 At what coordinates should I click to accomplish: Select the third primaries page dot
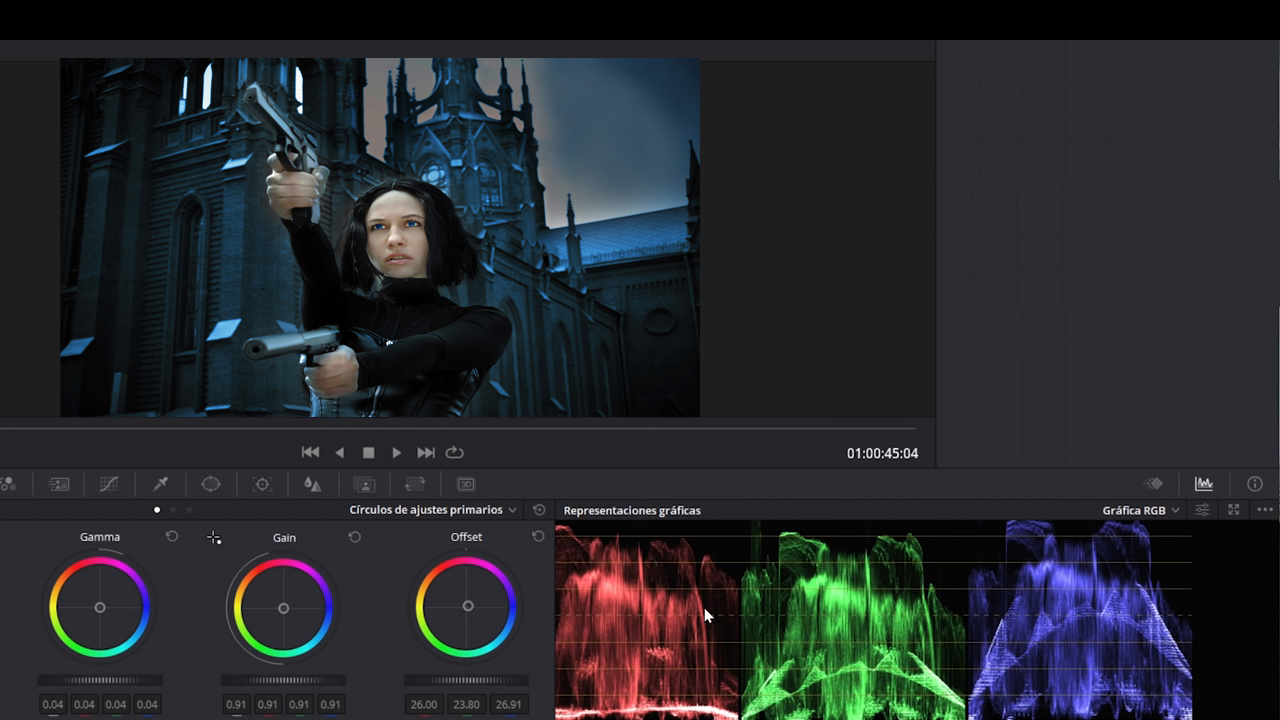189,510
